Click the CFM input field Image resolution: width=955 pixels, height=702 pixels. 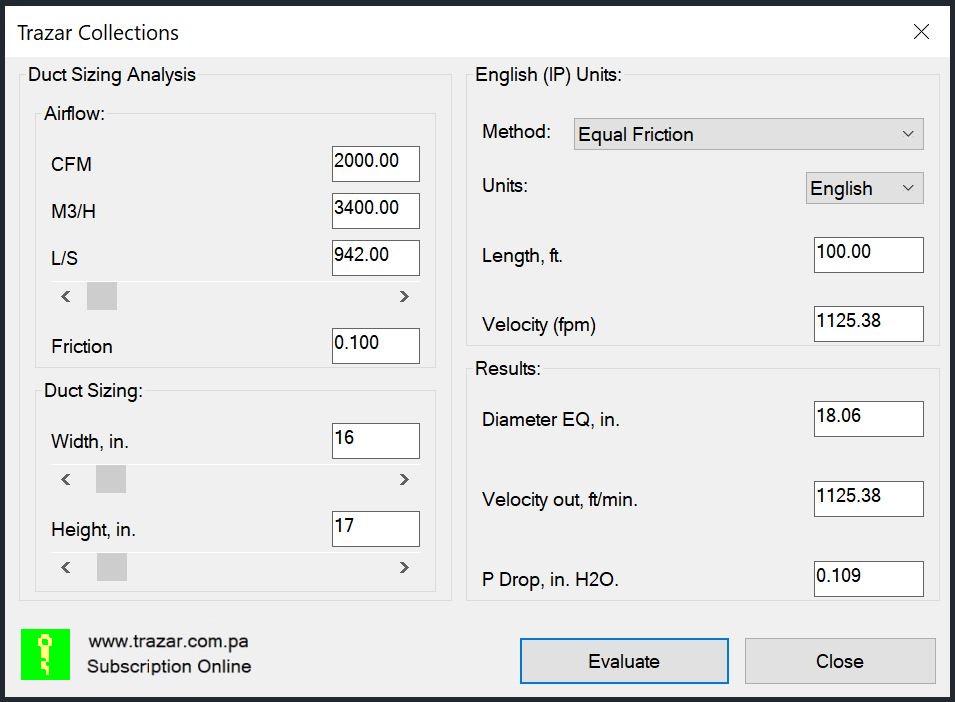click(x=375, y=164)
